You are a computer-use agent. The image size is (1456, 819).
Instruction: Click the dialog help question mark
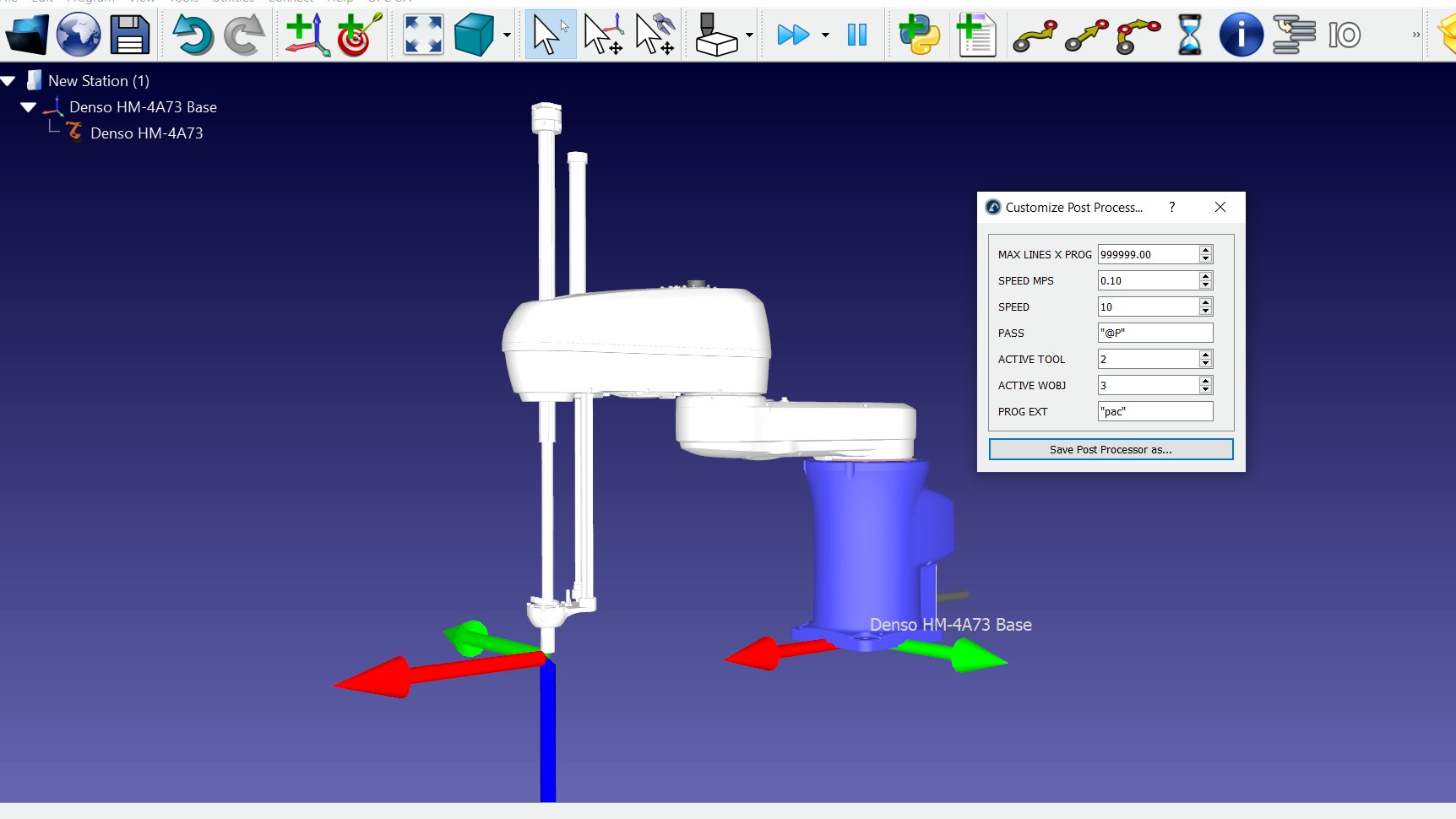click(1171, 207)
